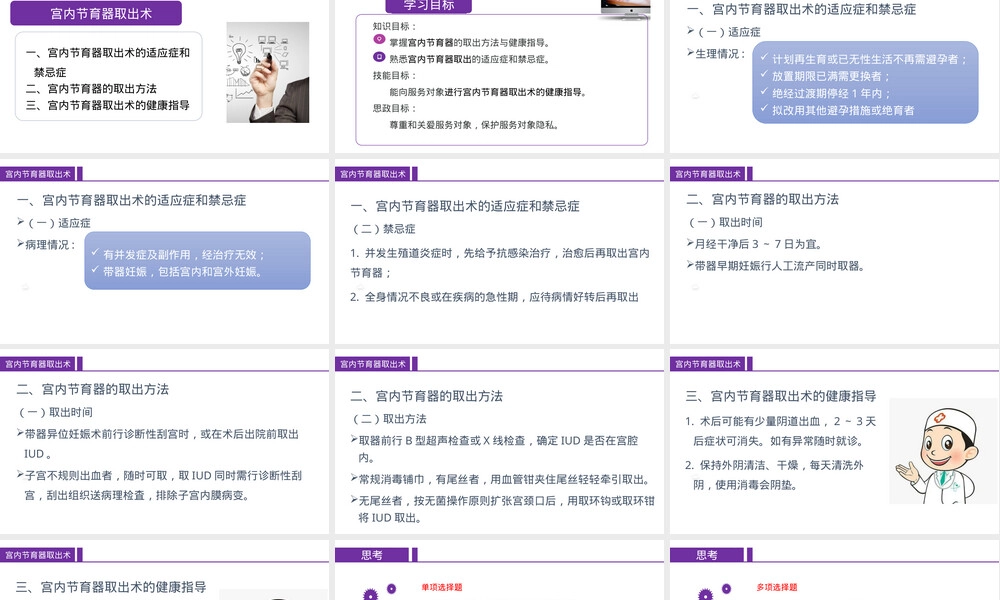The width and height of the screenshot is (1000, 600).
Task: Click the "思考" header tab above "单项选择题"
Action: 372,555
